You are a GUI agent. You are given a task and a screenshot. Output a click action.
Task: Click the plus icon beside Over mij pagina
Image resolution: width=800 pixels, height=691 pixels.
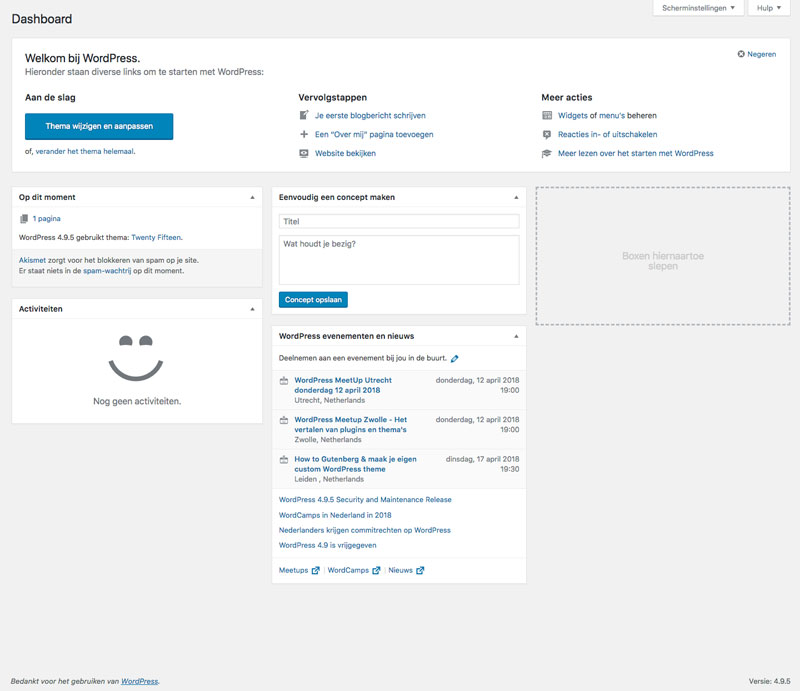click(304, 134)
